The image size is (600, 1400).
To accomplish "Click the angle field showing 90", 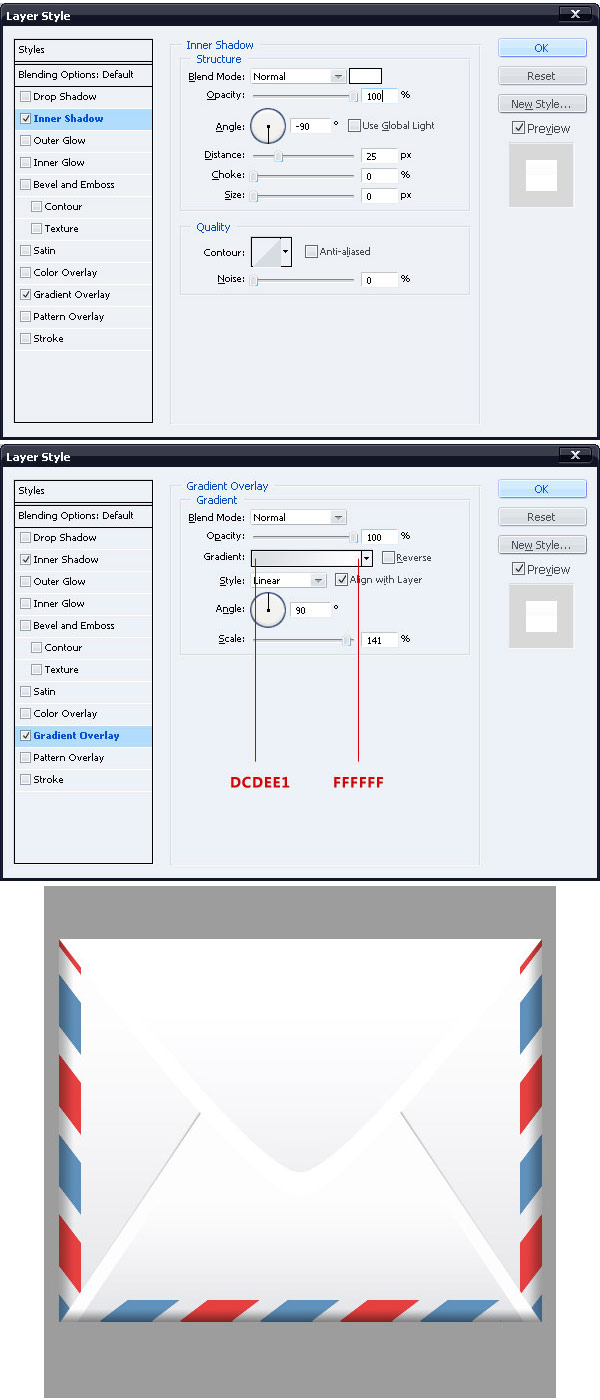I will click(x=310, y=610).
